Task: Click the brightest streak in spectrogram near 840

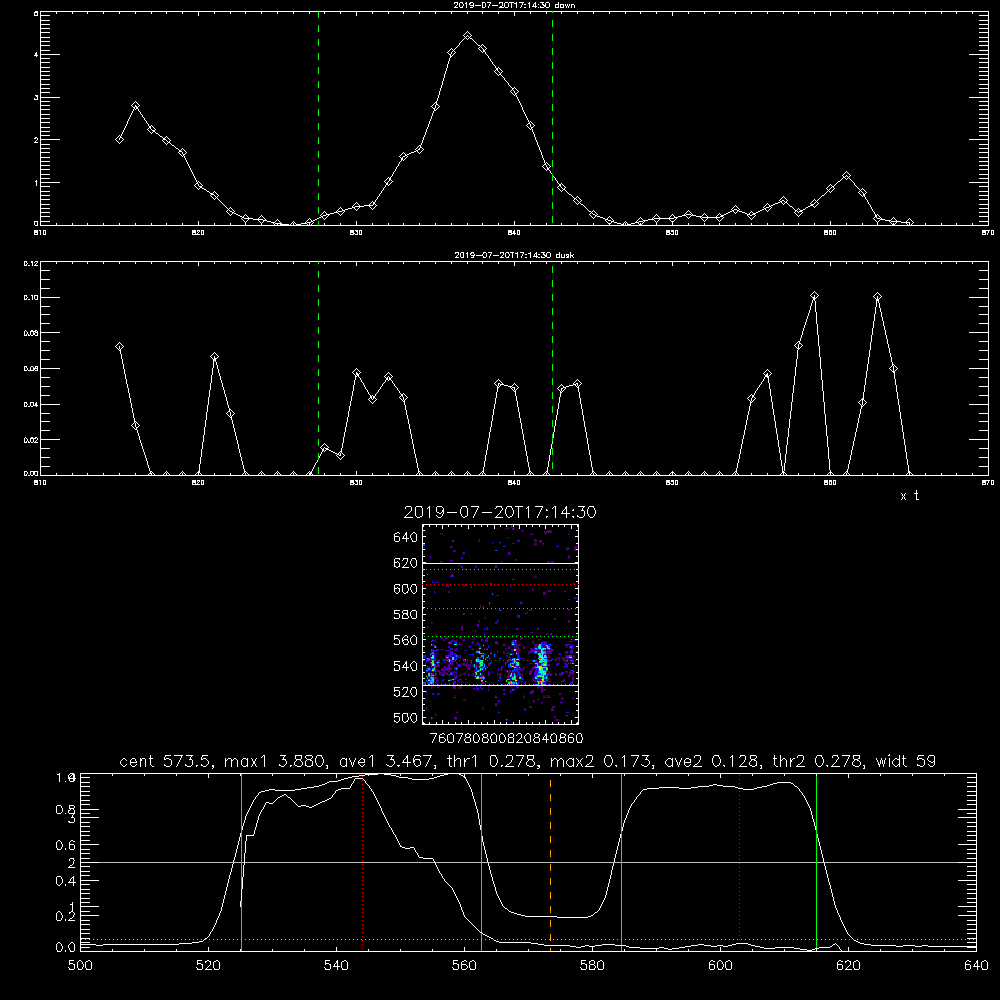Action: pos(542,663)
